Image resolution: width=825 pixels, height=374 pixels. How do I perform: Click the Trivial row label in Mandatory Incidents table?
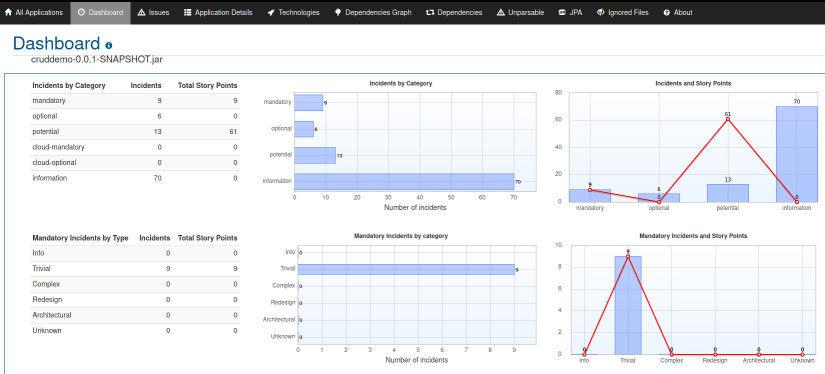pos(41,268)
